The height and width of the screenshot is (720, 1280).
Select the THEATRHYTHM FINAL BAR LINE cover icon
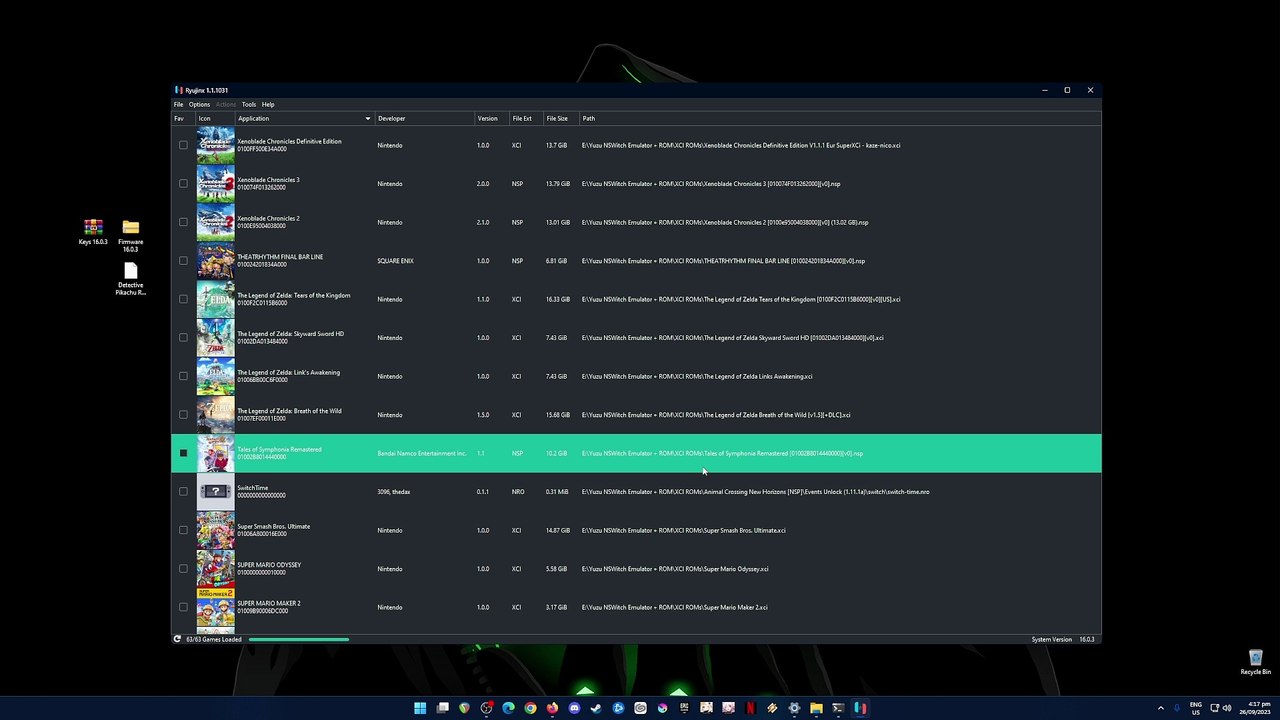215,261
